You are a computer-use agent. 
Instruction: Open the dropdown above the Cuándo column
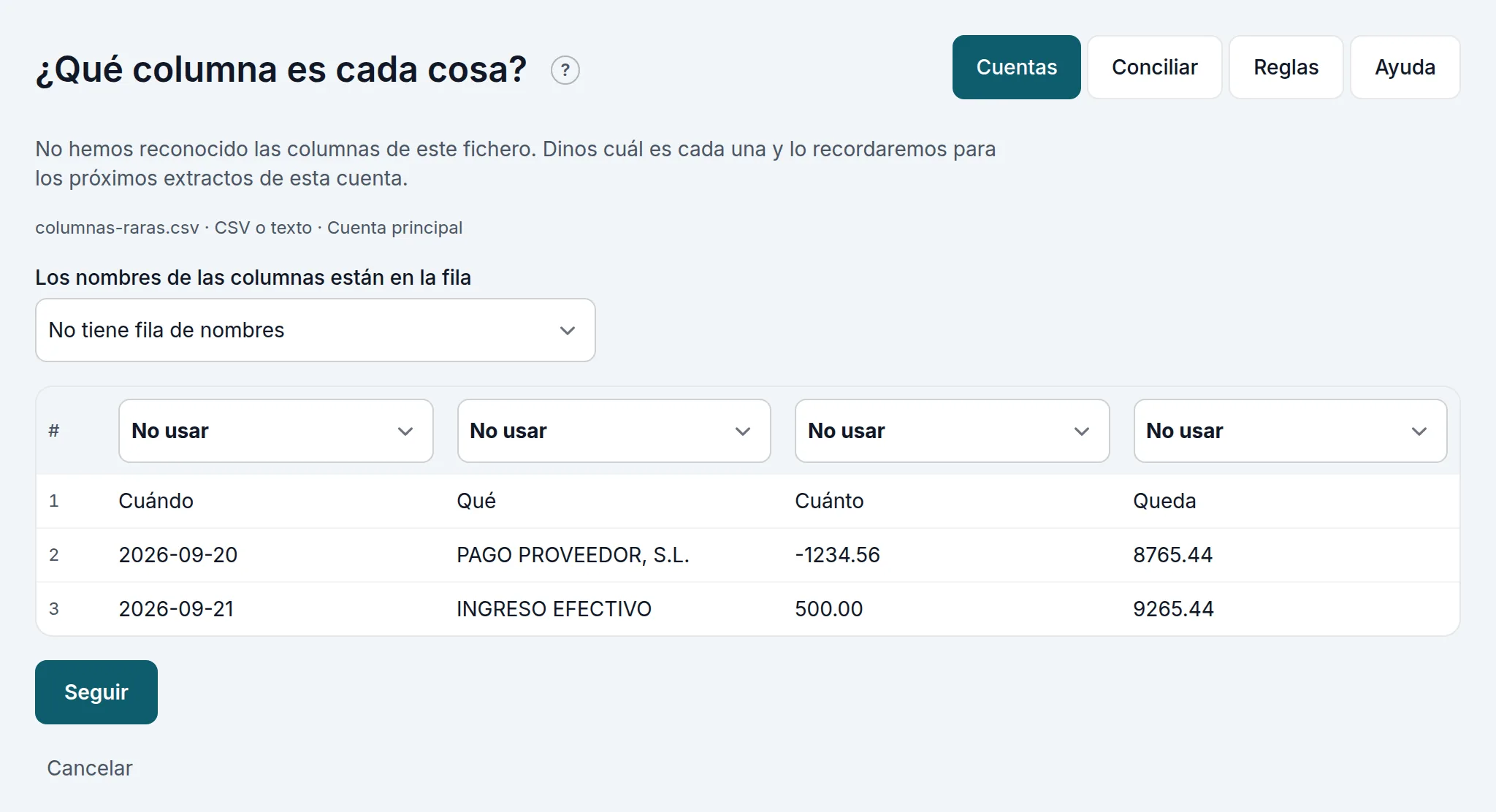[275, 431]
